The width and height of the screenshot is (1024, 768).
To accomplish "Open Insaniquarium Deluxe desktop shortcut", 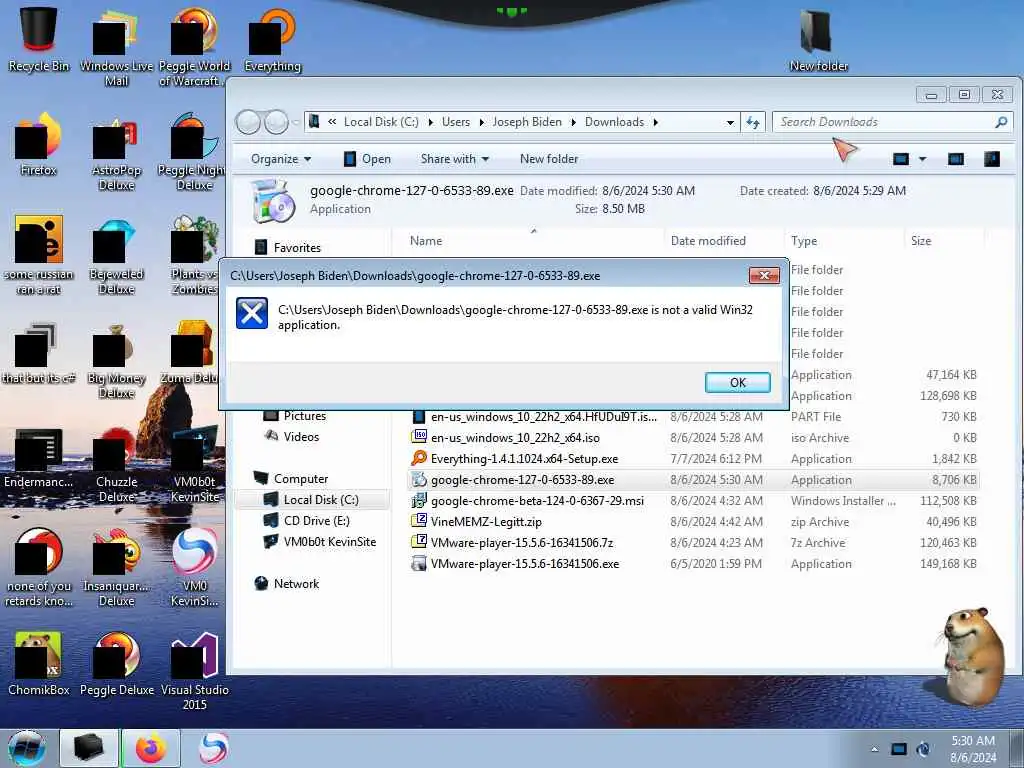I will pos(116,567).
